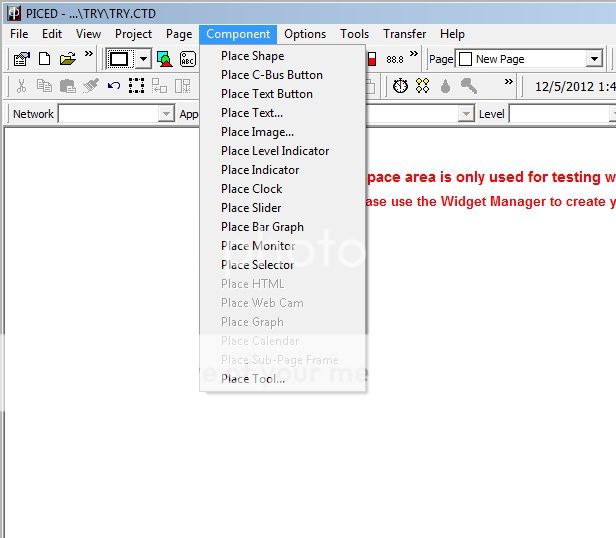Image resolution: width=616 pixels, height=538 pixels.
Task: Expand the Page selector dropdown
Action: pyautogui.click(x=595, y=59)
